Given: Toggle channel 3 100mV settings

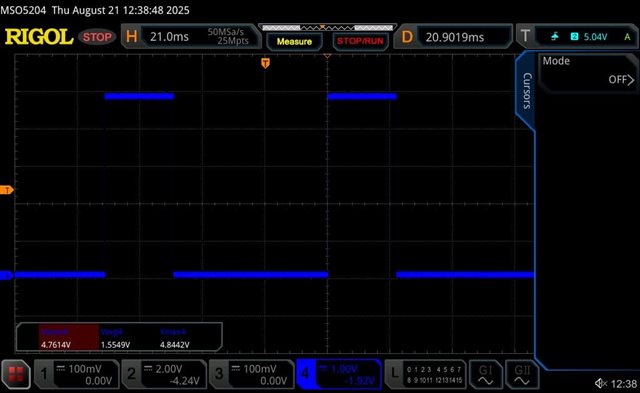Looking at the screenshot, I should point(251,374).
